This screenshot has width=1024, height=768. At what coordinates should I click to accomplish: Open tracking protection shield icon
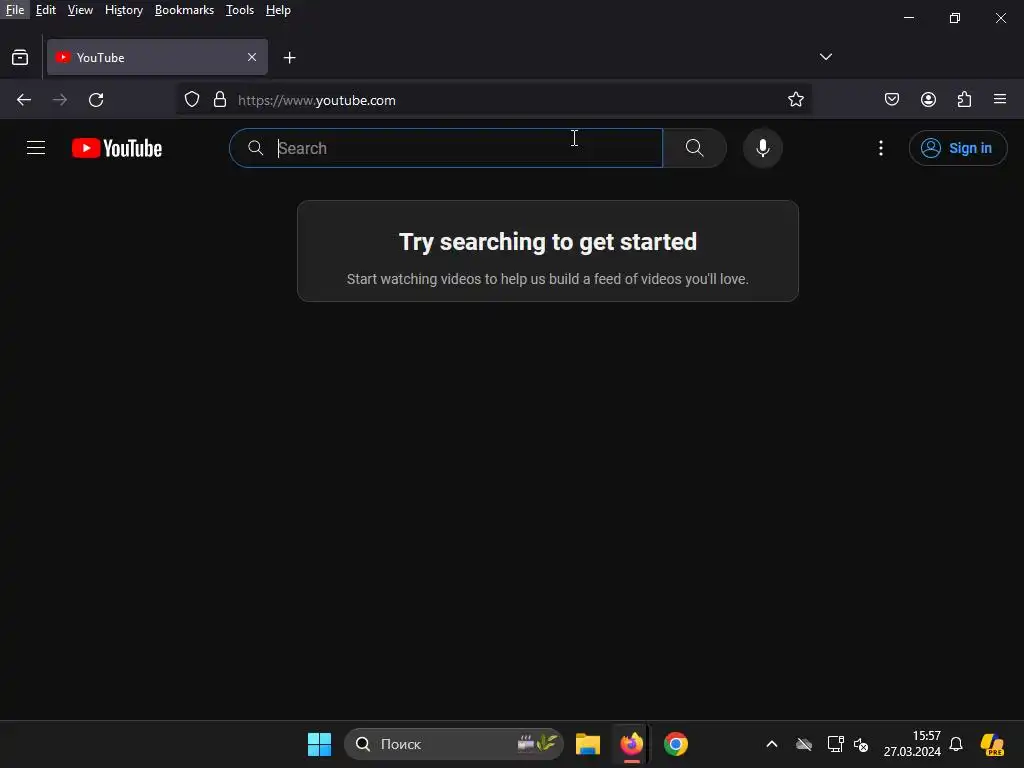pos(191,100)
